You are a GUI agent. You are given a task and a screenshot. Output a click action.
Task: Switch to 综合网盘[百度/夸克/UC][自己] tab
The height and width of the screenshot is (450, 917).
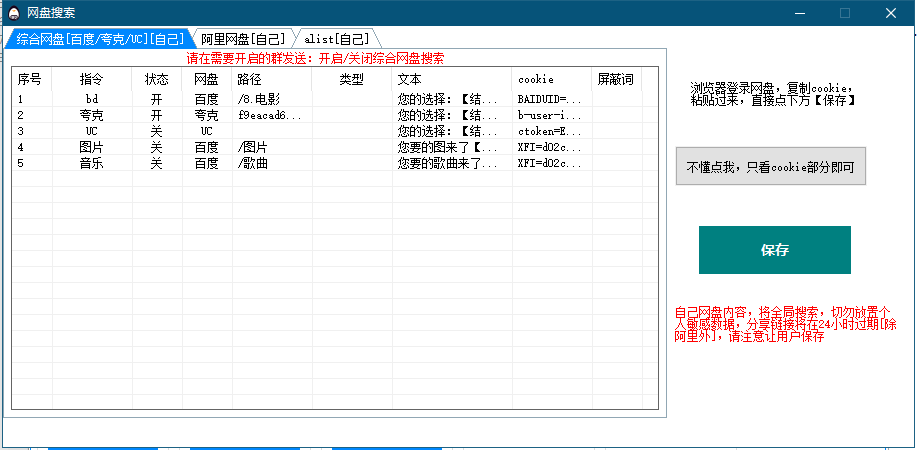pos(99,39)
